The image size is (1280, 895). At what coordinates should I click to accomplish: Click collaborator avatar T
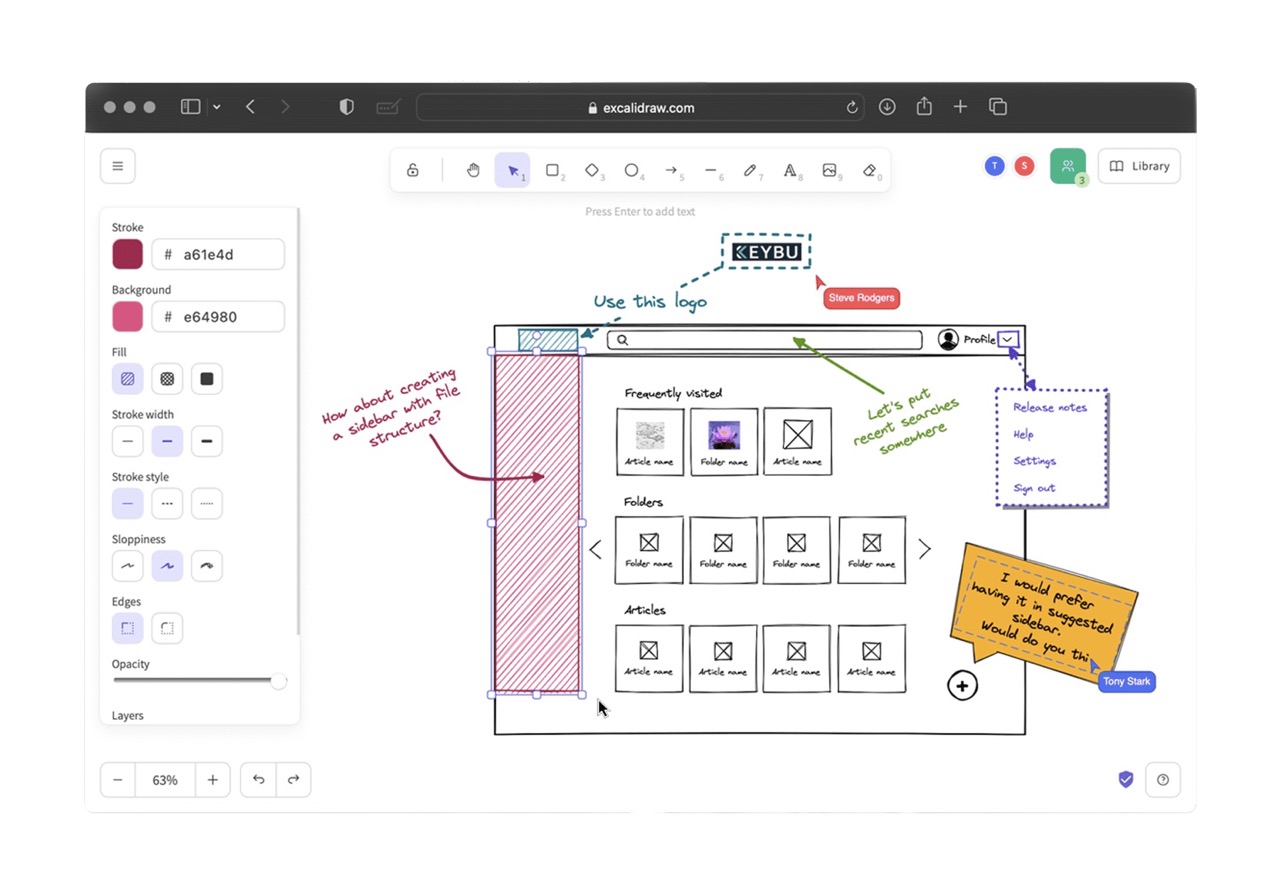pos(994,166)
